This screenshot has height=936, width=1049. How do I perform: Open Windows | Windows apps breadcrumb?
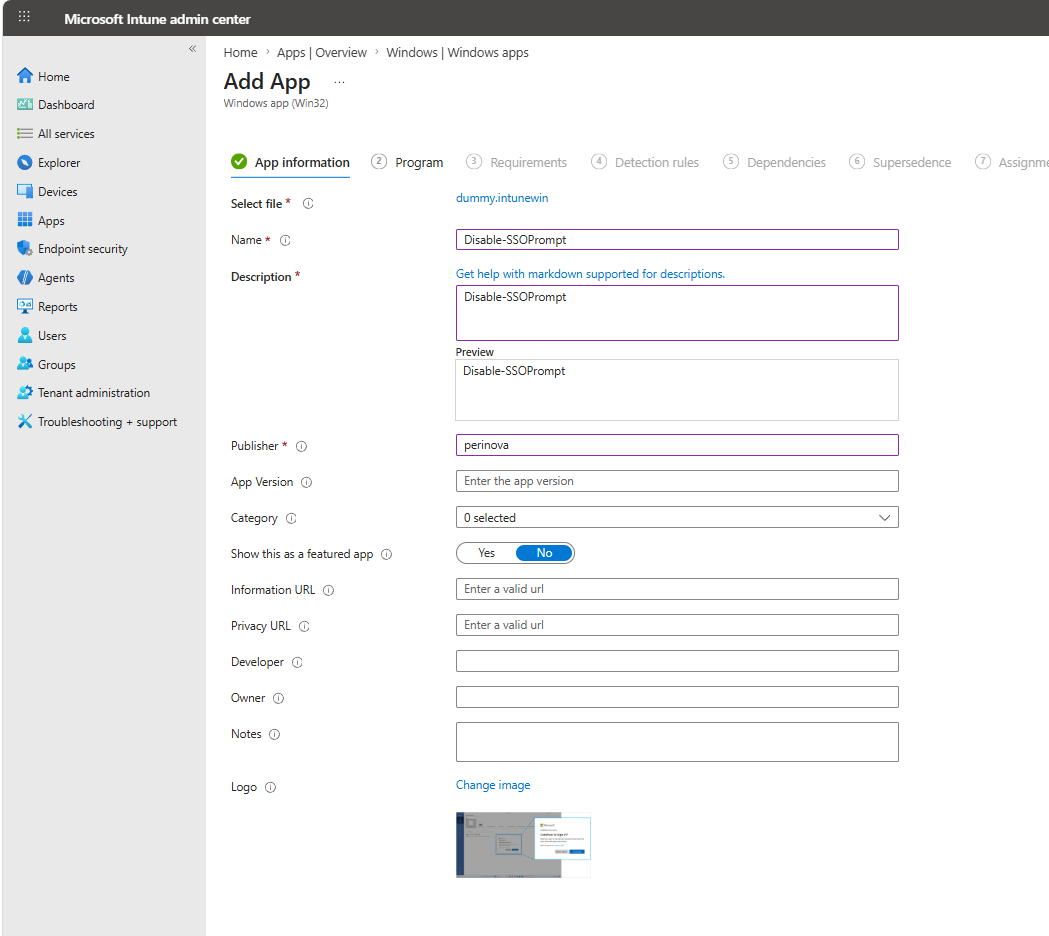tap(457, 52)
